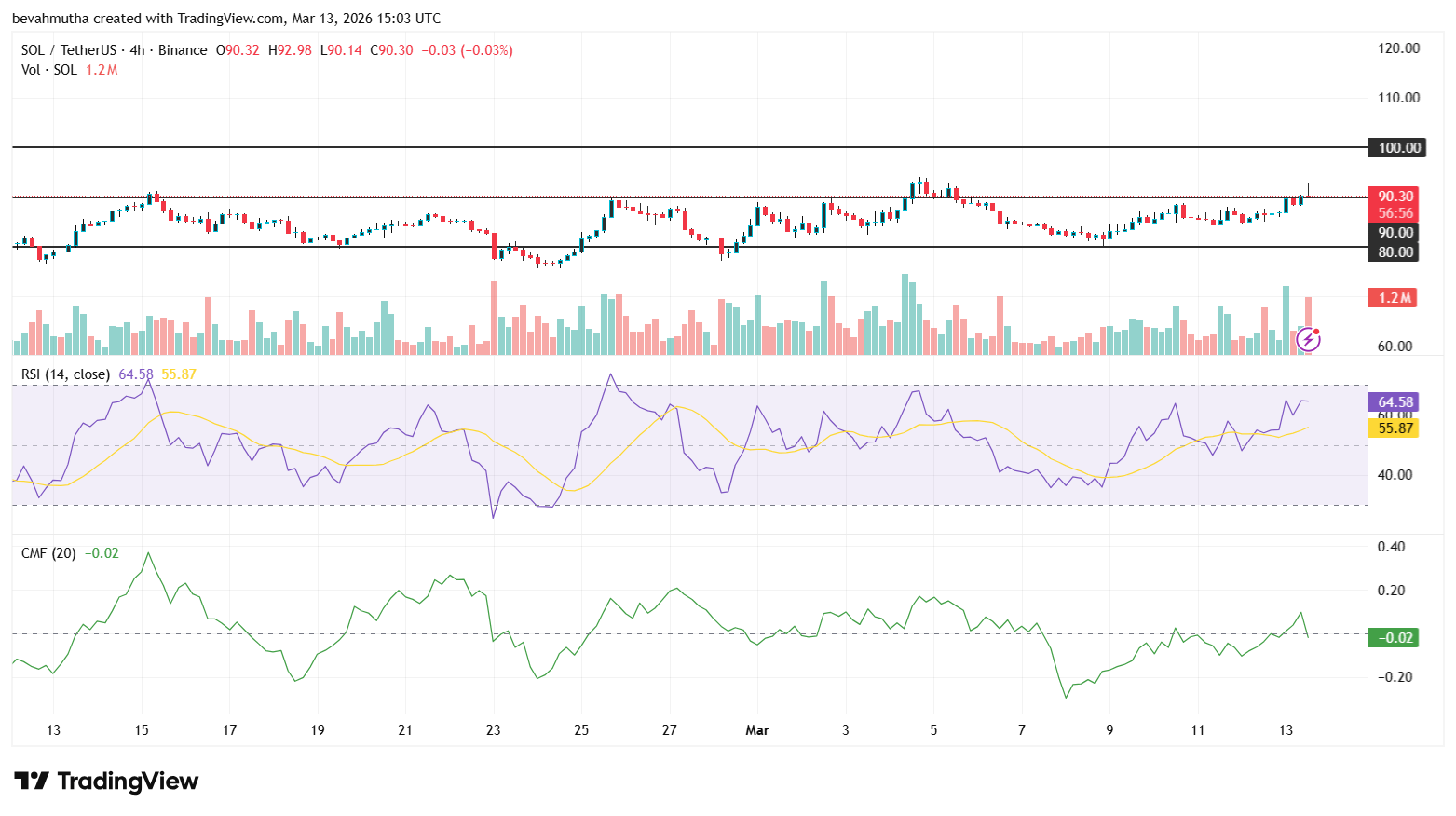The height and width of the screenshot is (816, 1456).
Task: Click the purple 64.58 RSI value label
Action: point(1392,401)
